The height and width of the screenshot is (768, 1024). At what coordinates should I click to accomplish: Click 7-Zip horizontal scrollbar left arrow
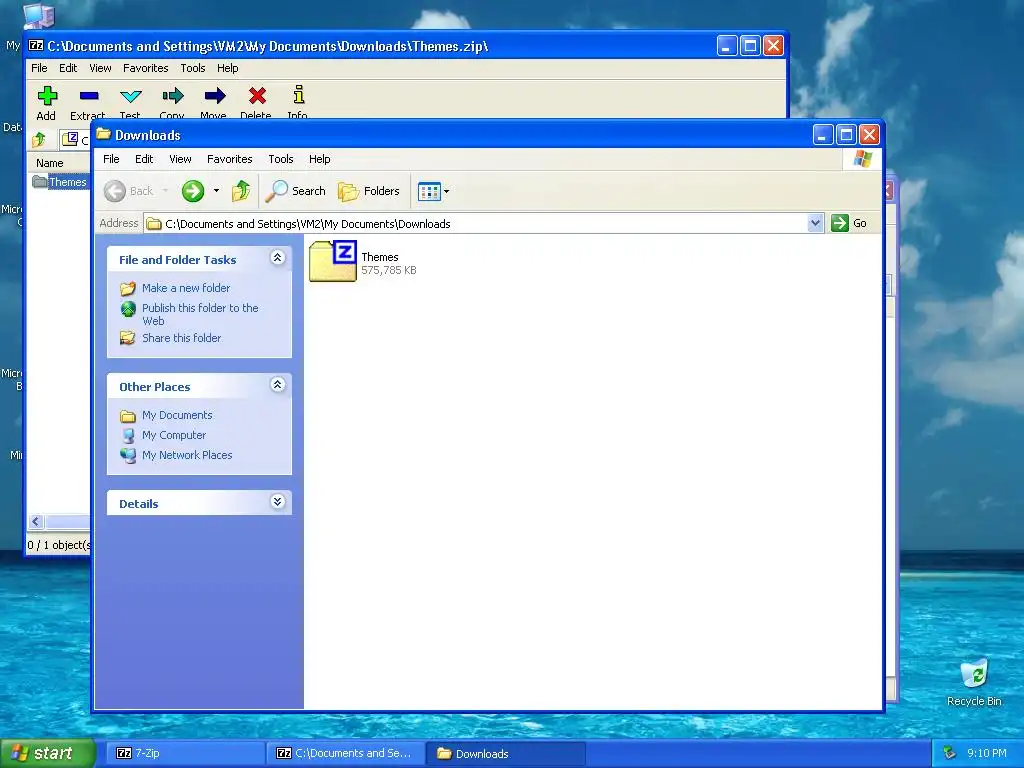click(36, 521)
